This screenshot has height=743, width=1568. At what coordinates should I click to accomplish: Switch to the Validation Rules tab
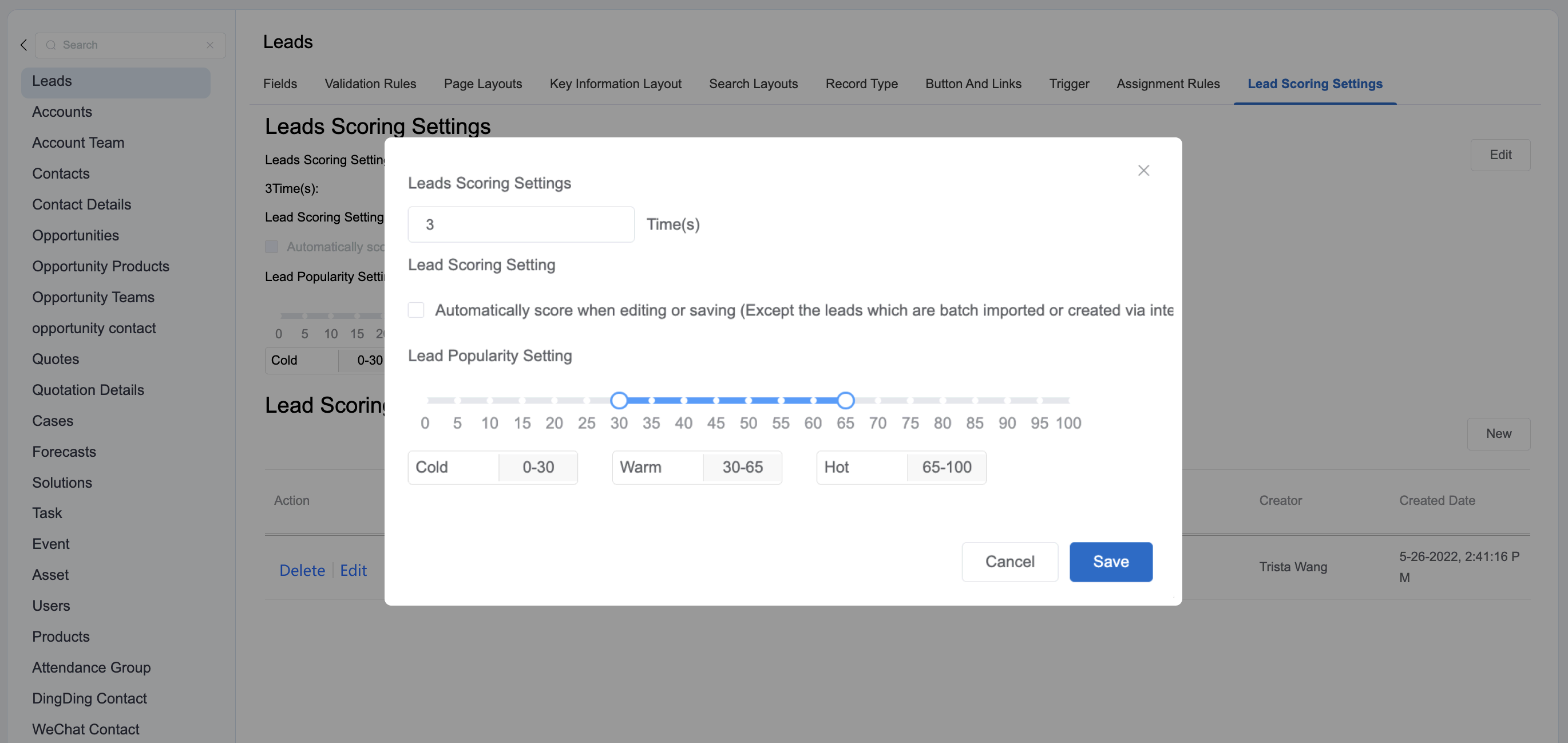(370, 84)
